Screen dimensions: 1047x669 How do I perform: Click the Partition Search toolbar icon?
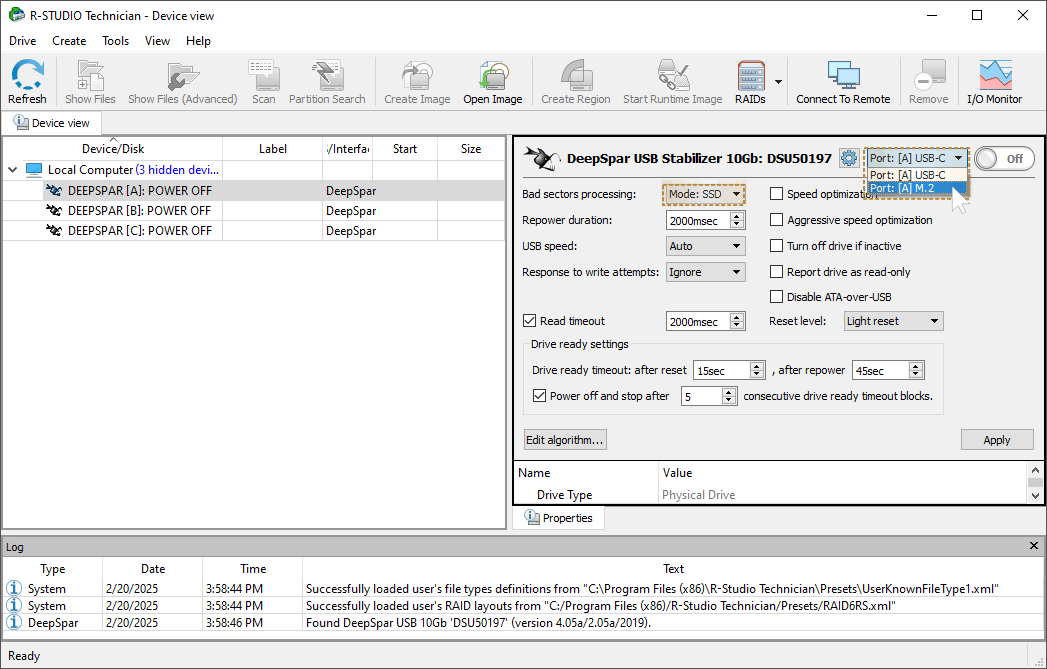(x=327, y=75)
